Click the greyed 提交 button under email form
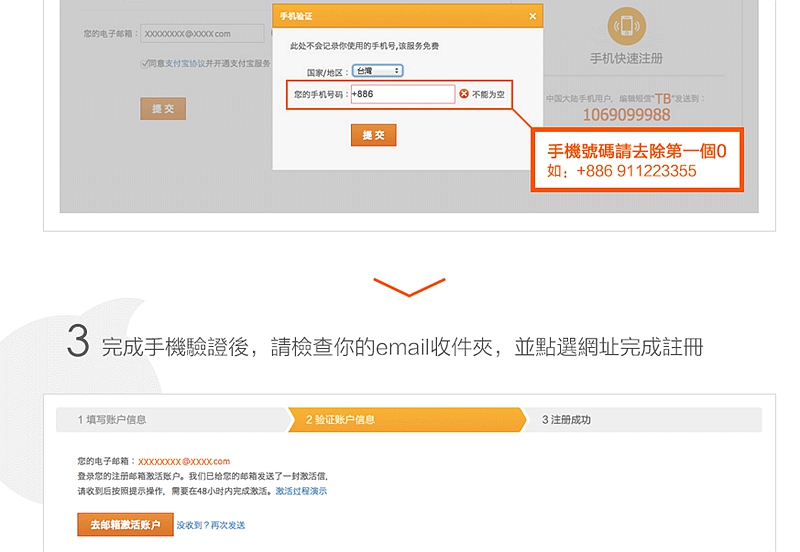The image size is (800, 552). [x=163, y=109]
